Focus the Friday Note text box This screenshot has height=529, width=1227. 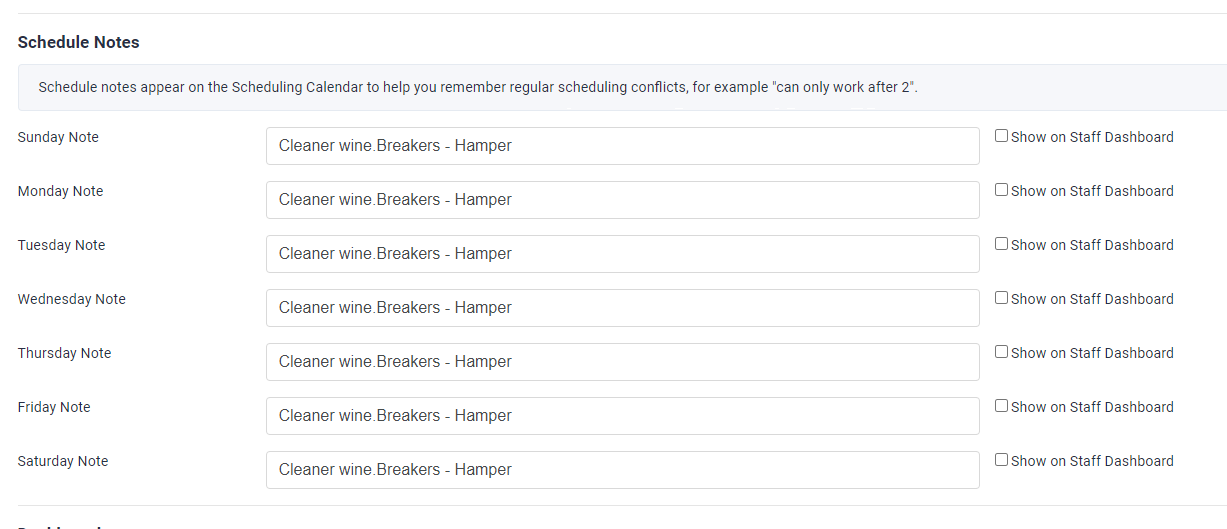pos(622,416)
